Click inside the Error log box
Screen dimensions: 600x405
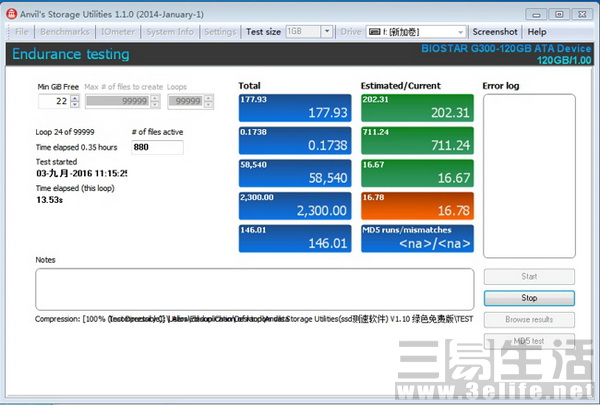(529, 176)
